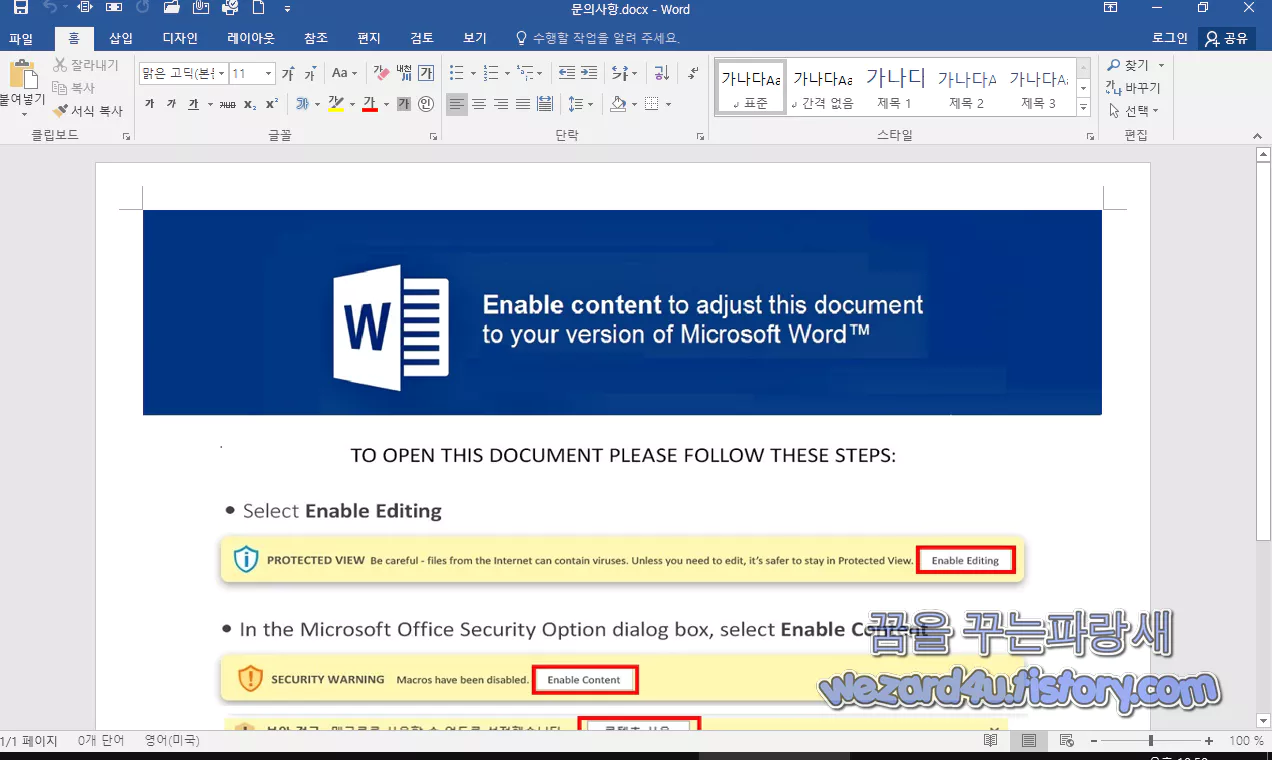
Task: Open the File (파일) tab
Action: [x=20, y=39]
